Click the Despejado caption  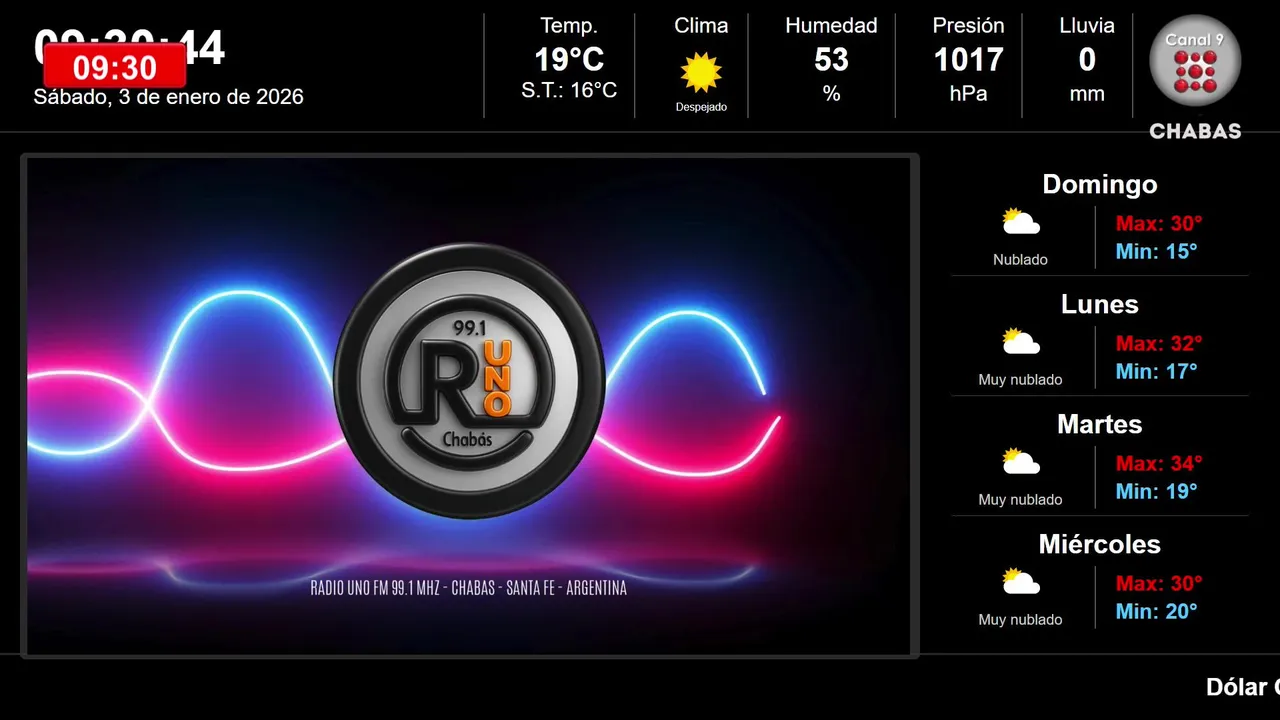[701, 107]
